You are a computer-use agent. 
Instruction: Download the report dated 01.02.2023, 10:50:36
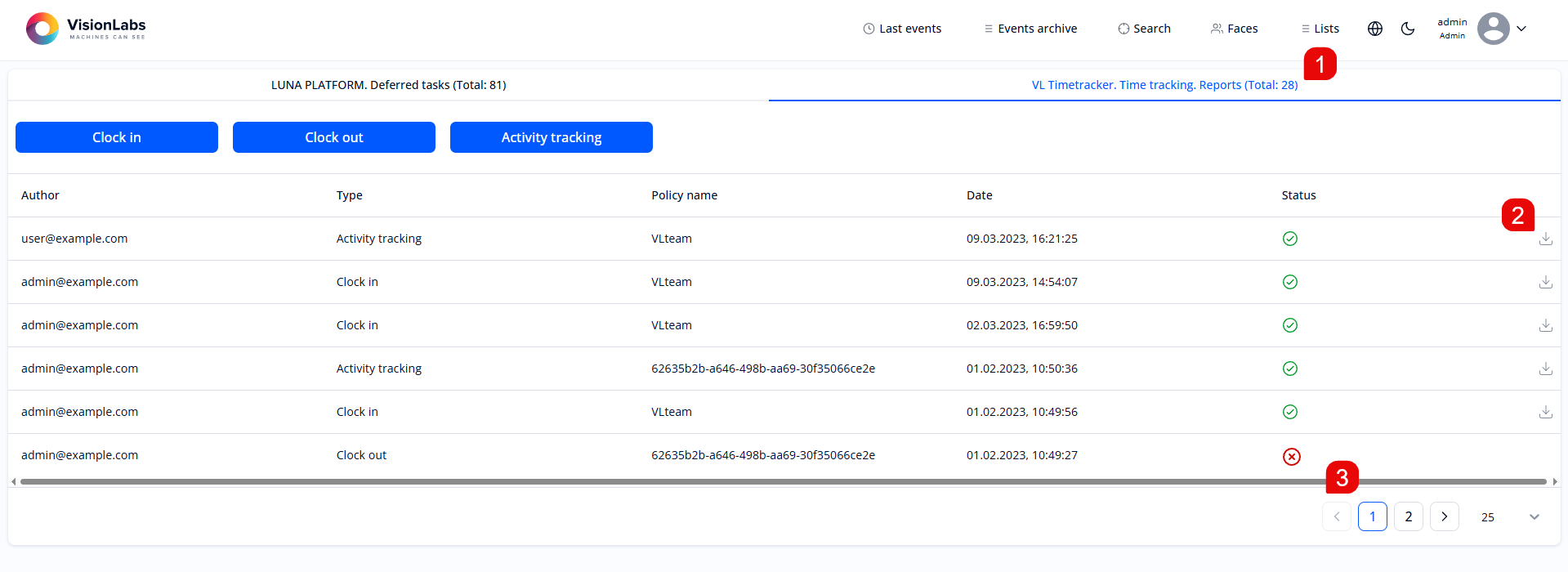1545,369
